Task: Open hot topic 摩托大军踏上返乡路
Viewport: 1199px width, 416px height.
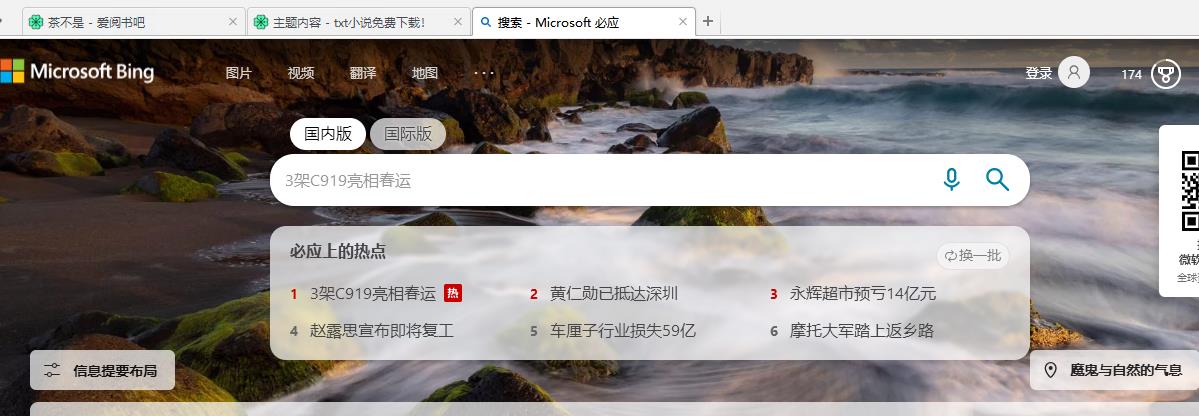Action: point(862,331)
